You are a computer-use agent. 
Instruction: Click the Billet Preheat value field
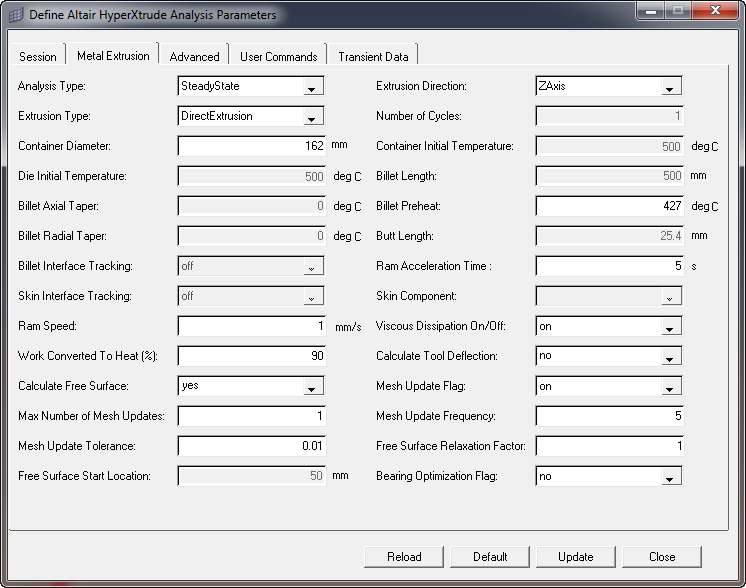tap(609, 206)
